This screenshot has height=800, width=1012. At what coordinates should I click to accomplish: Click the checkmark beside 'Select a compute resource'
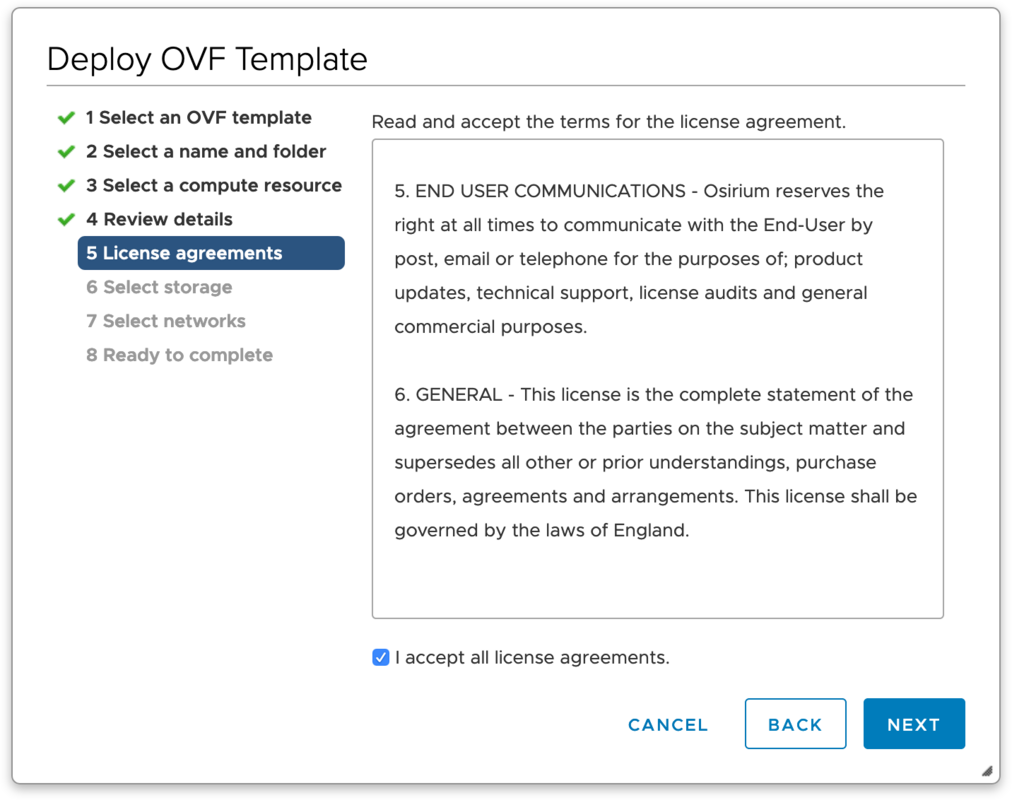coord(65,185)
